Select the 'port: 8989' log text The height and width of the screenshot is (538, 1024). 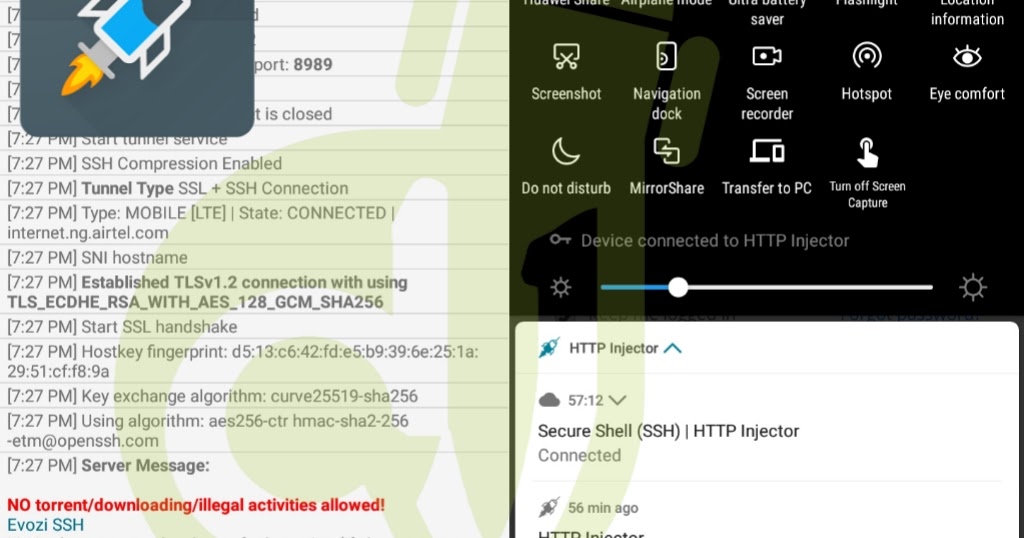click(293, 65)
